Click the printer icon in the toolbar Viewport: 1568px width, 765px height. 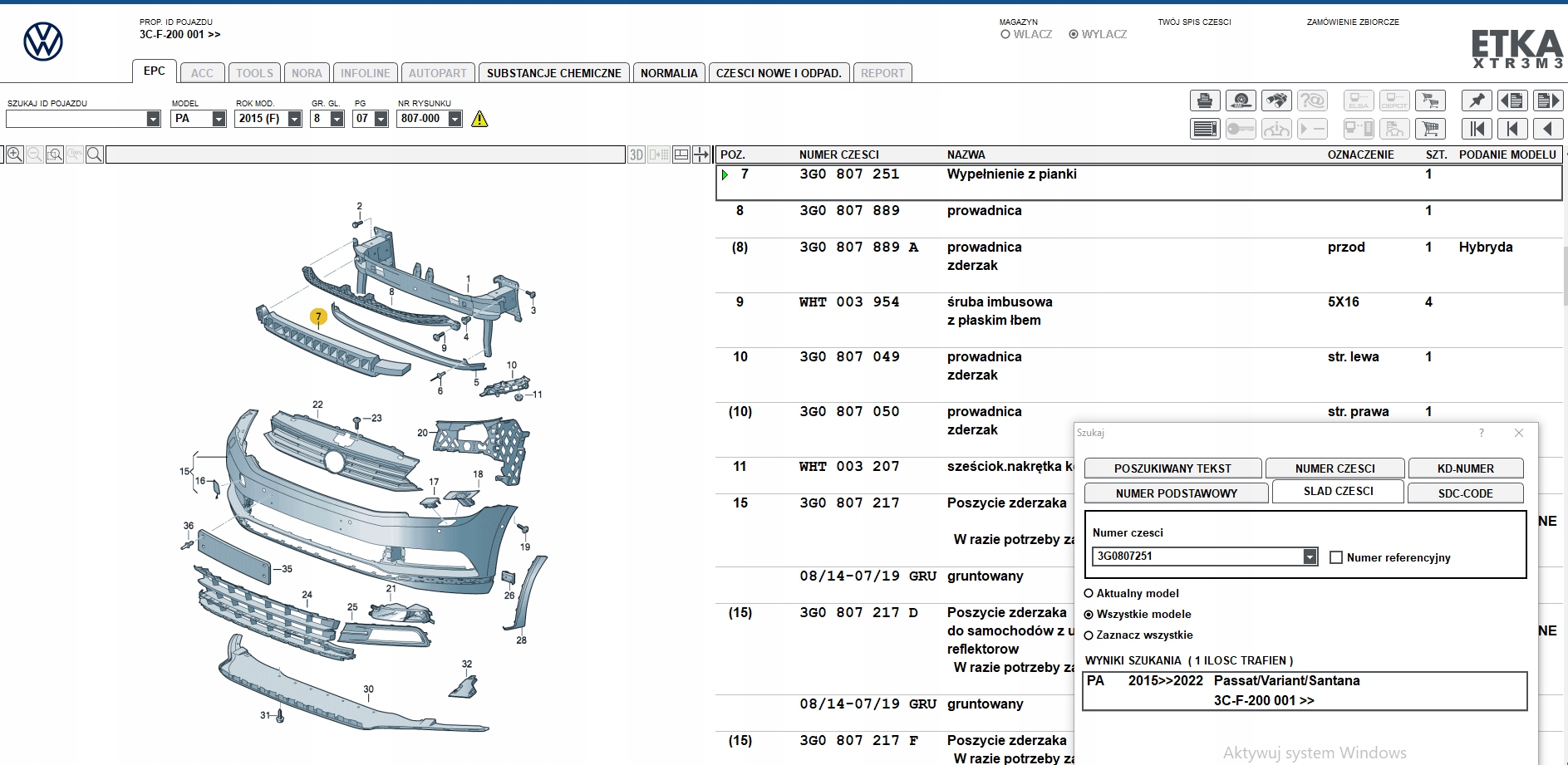(1204, 101)
